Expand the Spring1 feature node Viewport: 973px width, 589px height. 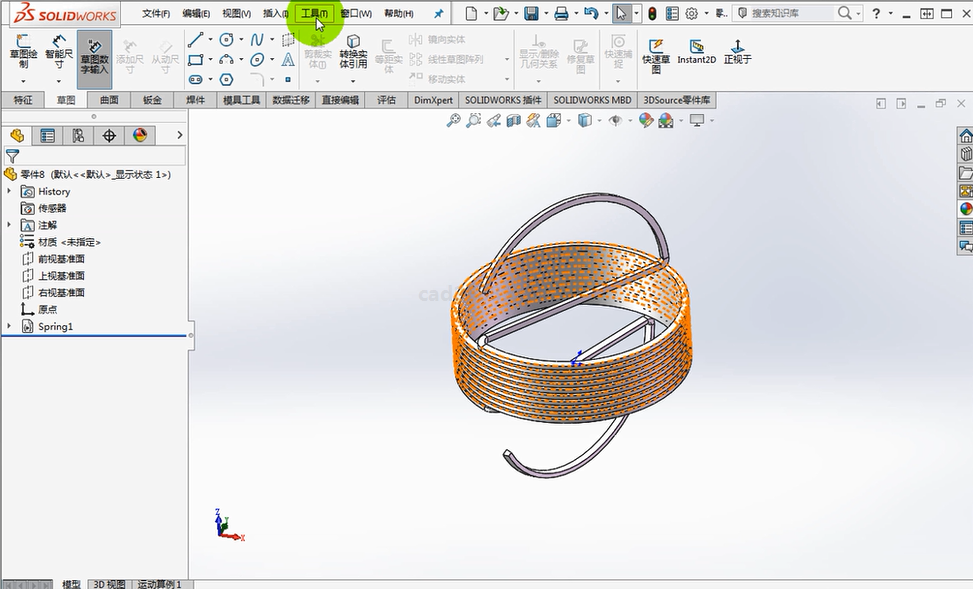click(x=9, y=326)
